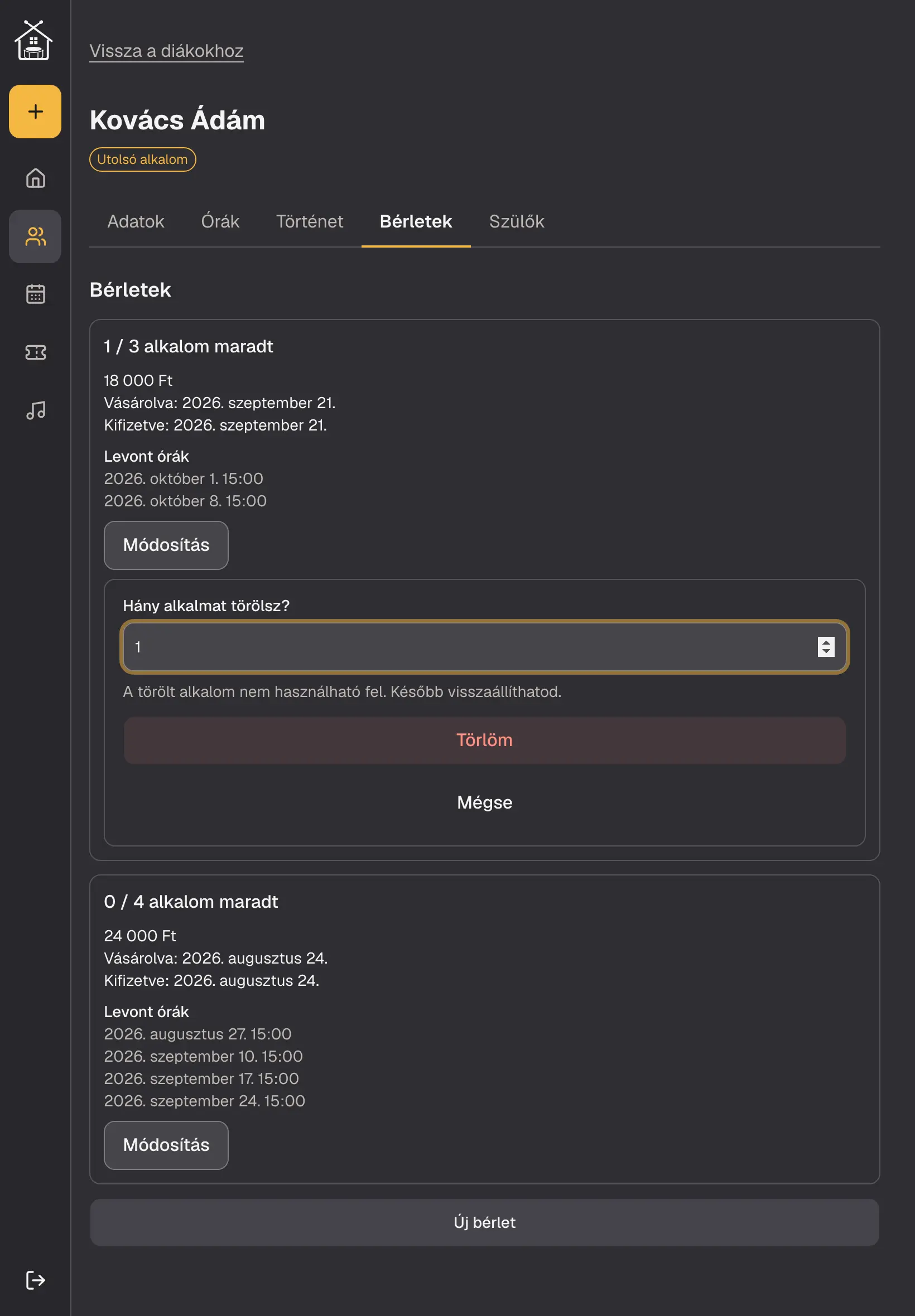
Task: Switch to the Órák tab
Action: pyautogui.click(x=220, y=221)
